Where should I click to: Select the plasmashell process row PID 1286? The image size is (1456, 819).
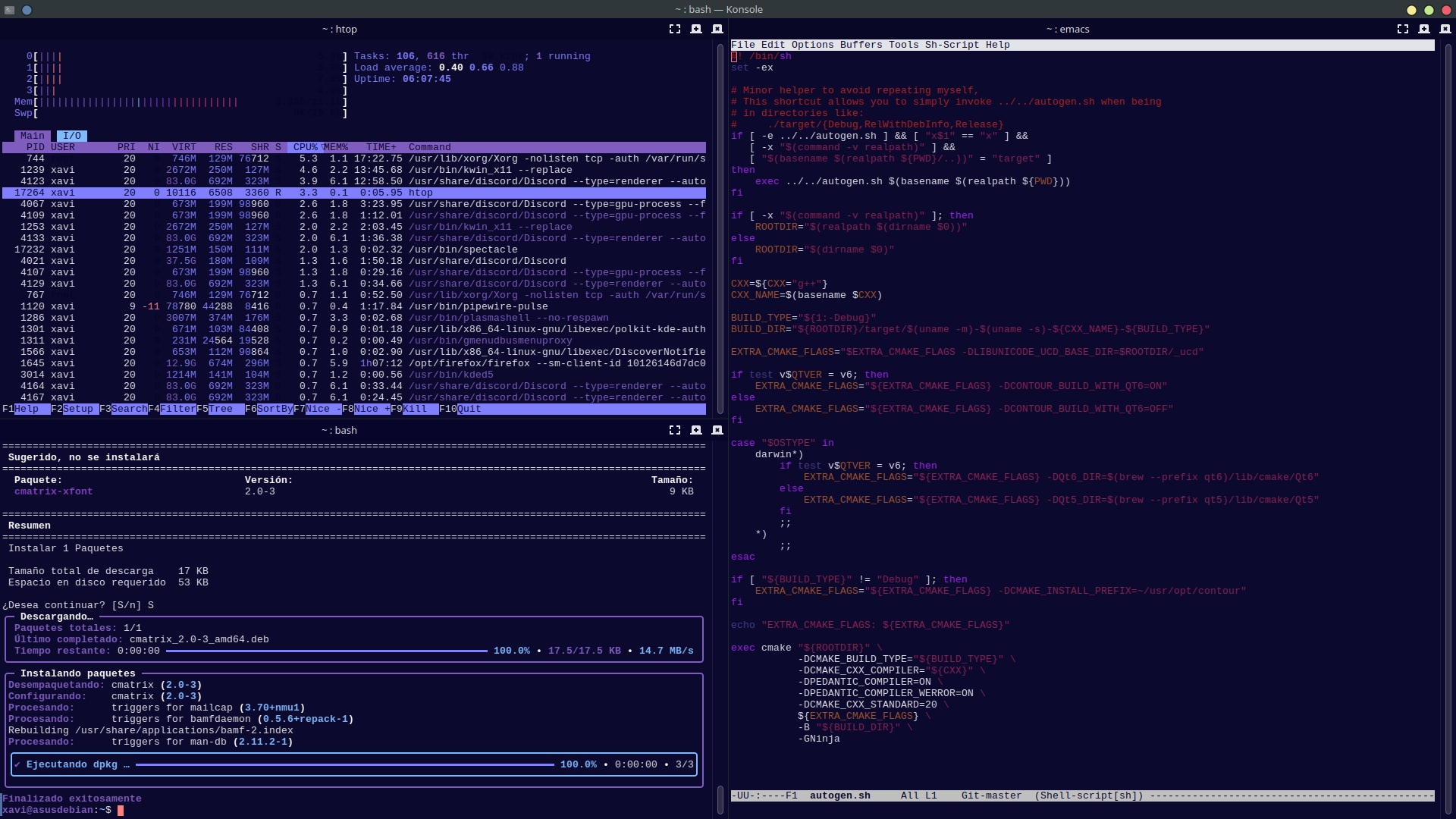(x=354, y=318)
